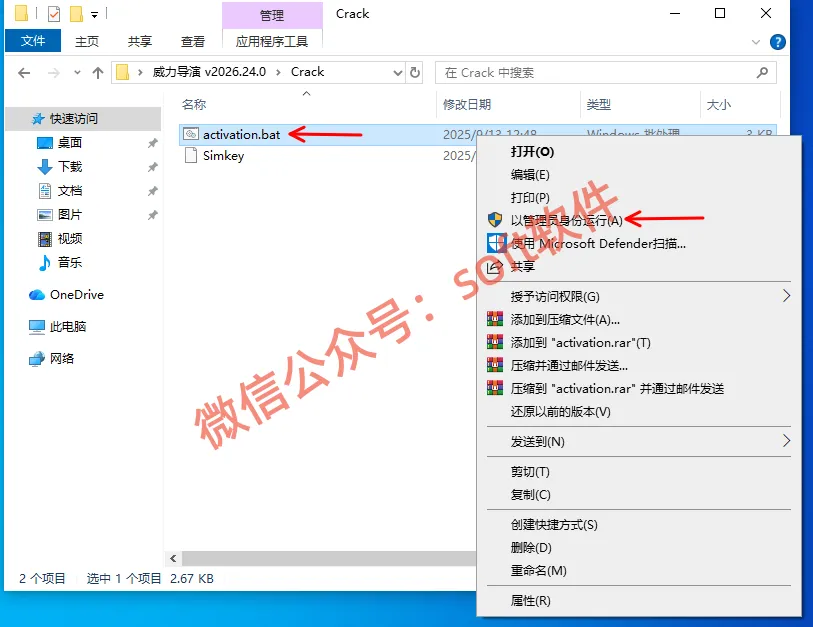Click the Simkey file icon
This screenshot has height=627, width=813.
(x=191, y=156)
